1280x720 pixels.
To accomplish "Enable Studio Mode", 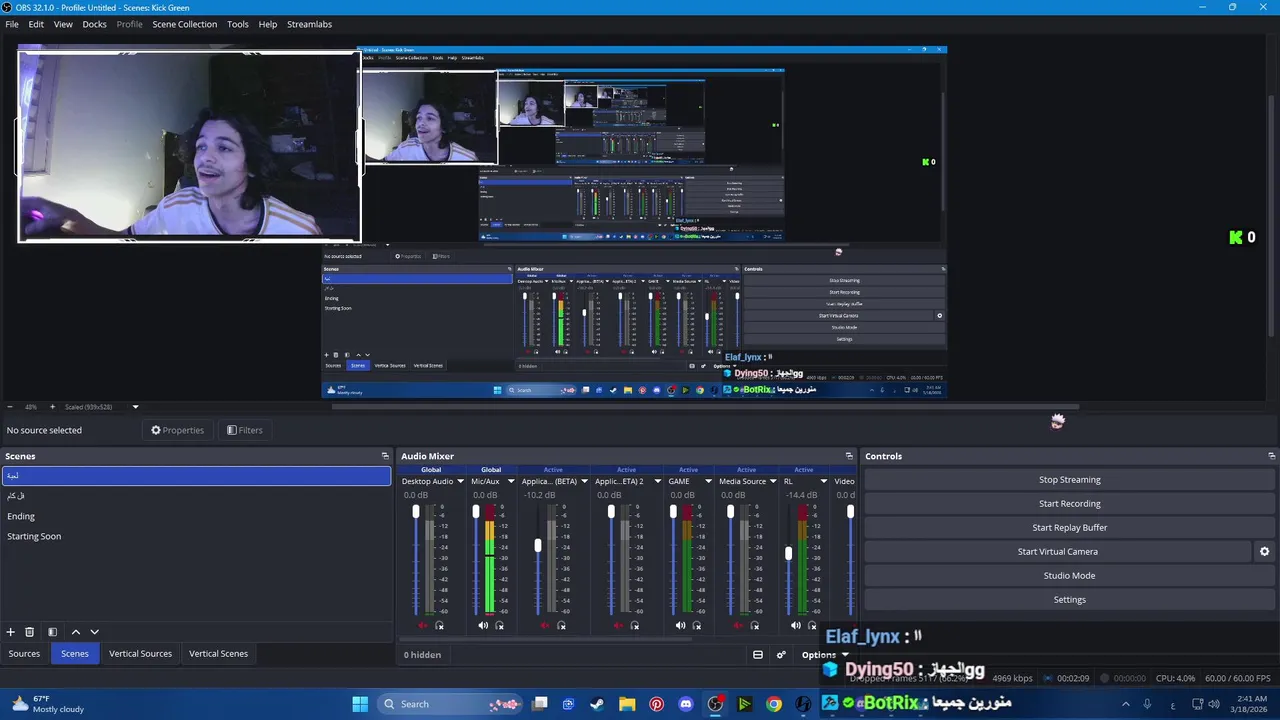I will click(1069, 575).
